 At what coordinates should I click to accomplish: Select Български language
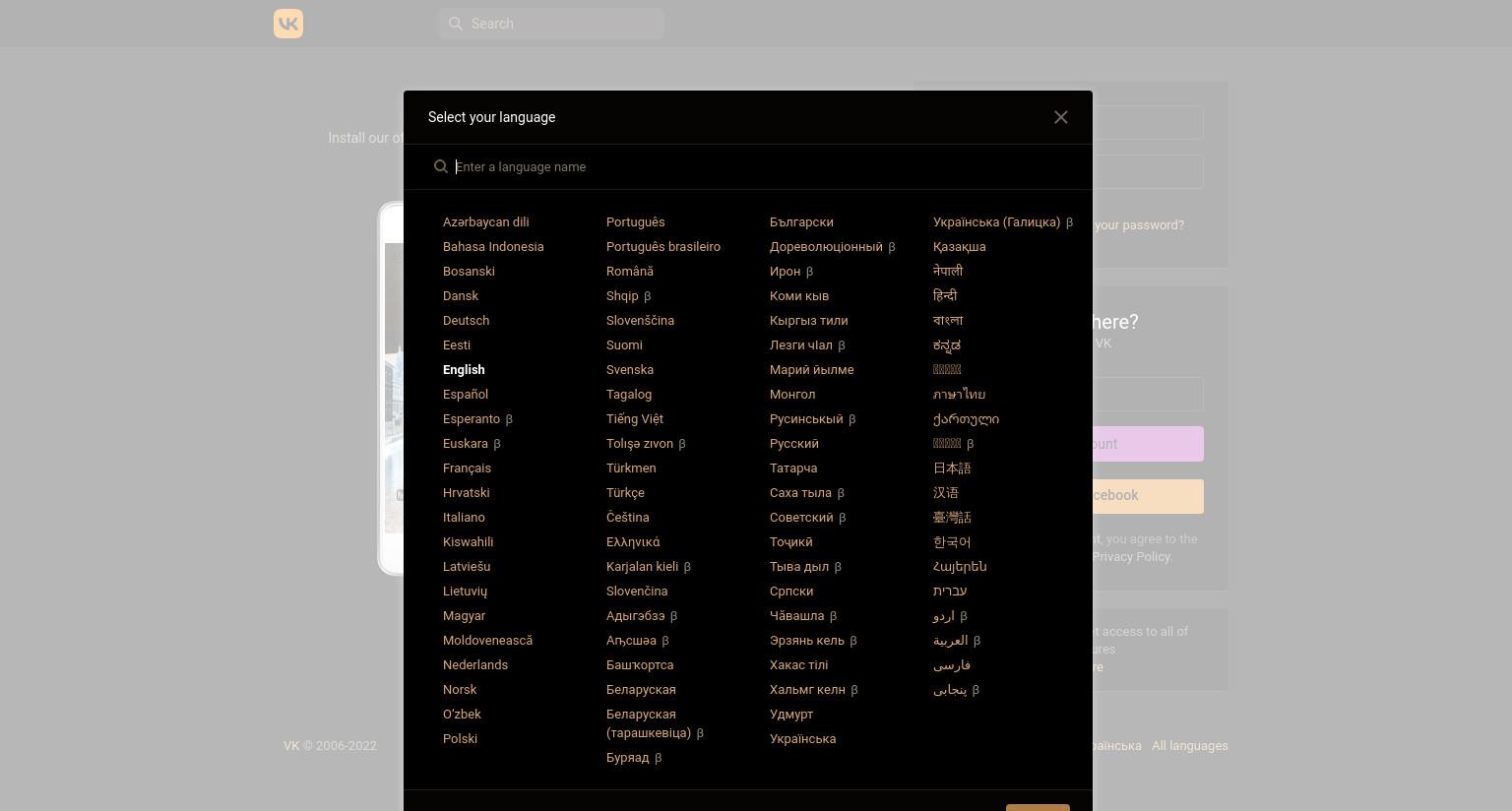tap(801, 222)
